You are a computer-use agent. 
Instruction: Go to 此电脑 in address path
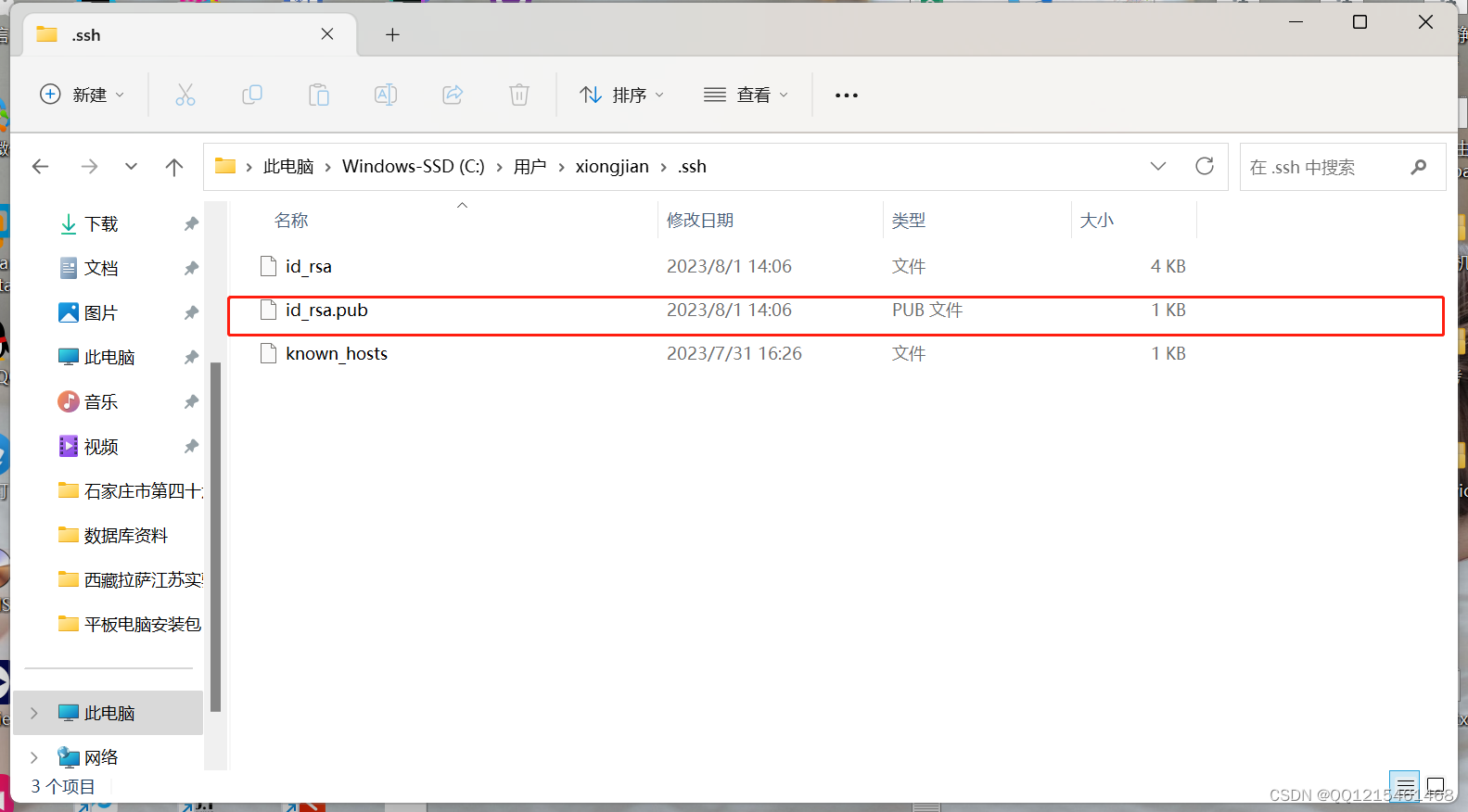[288, 167]
